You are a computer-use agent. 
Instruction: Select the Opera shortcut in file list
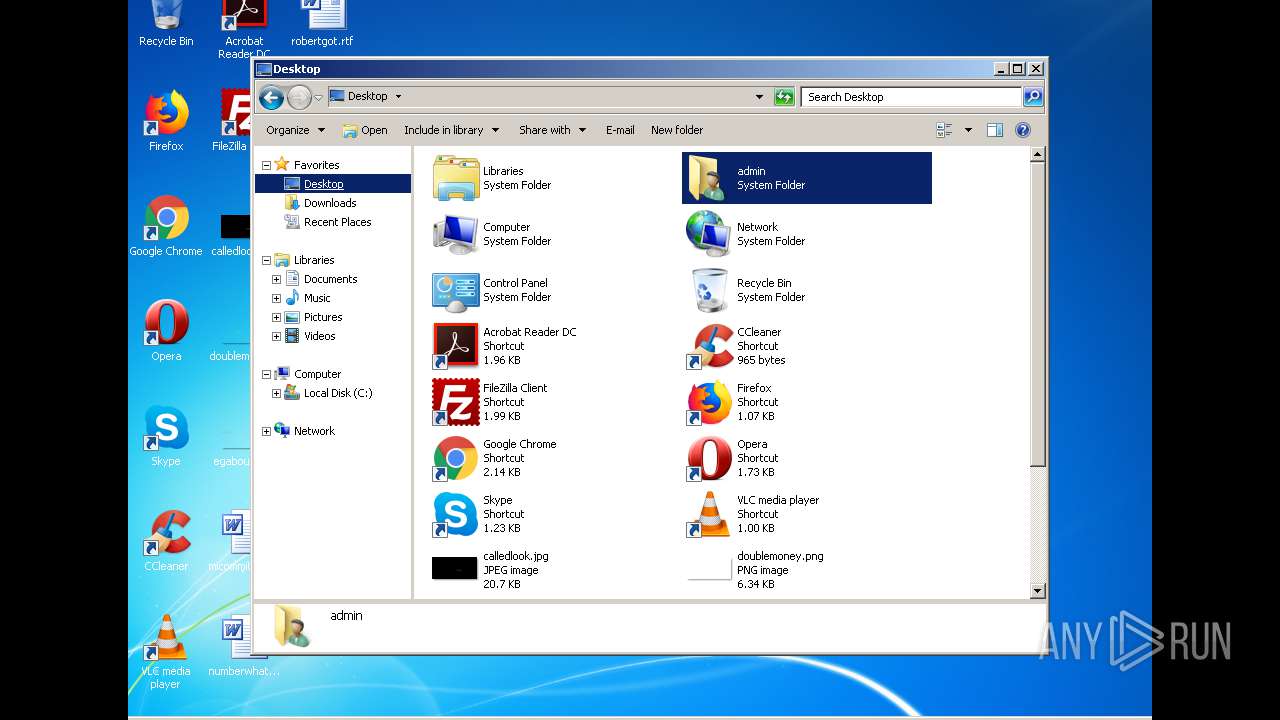coord(710,458)
